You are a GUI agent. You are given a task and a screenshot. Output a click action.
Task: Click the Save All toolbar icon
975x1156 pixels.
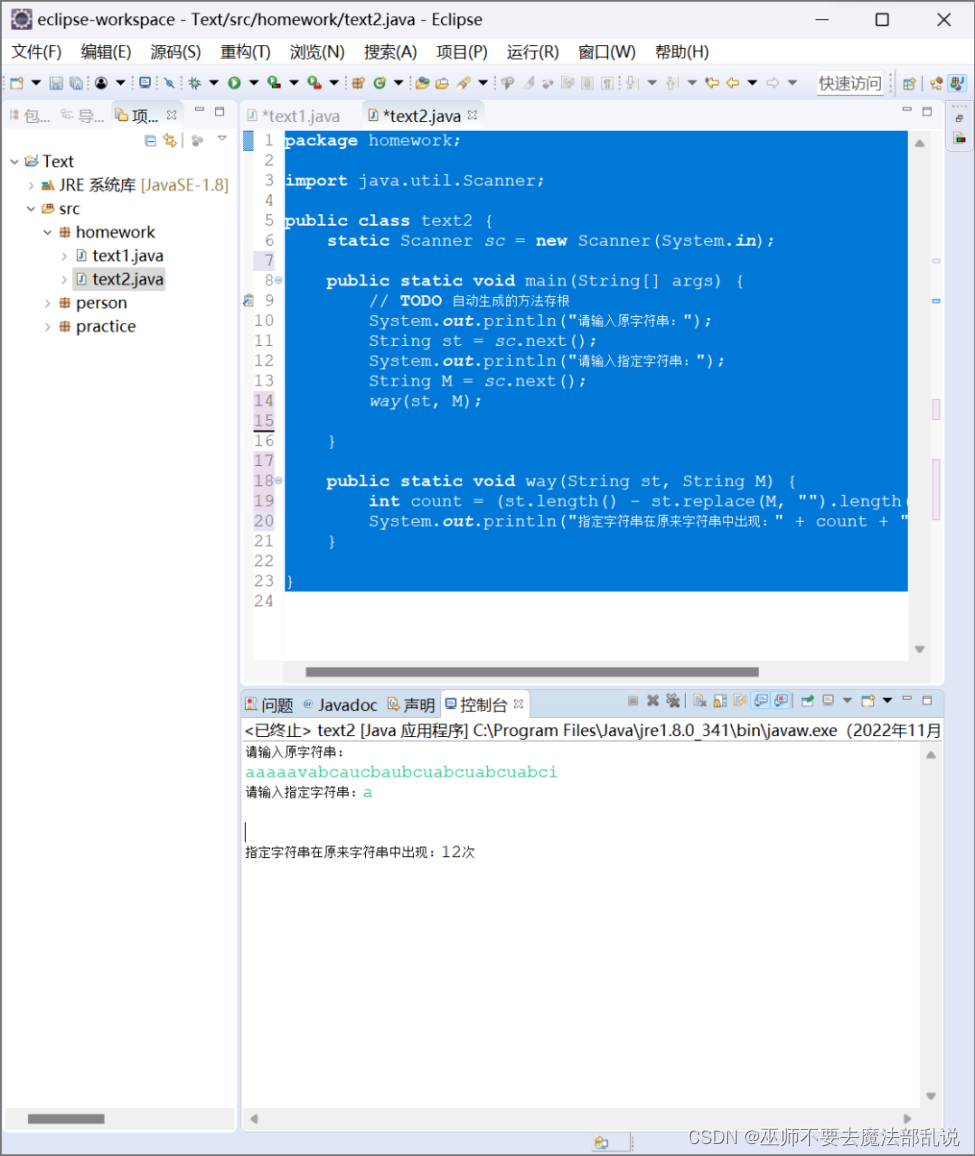pyautogui.click(x=76, y=83)
